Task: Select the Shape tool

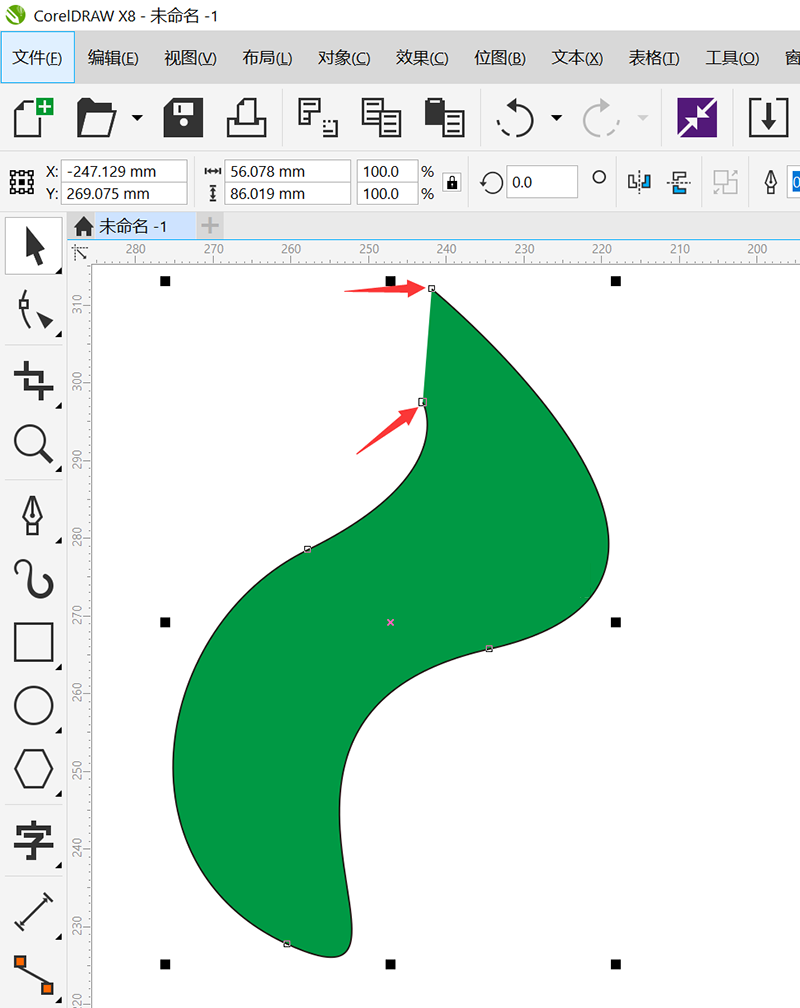Action: pyautogui.click(x=33, y=310)
